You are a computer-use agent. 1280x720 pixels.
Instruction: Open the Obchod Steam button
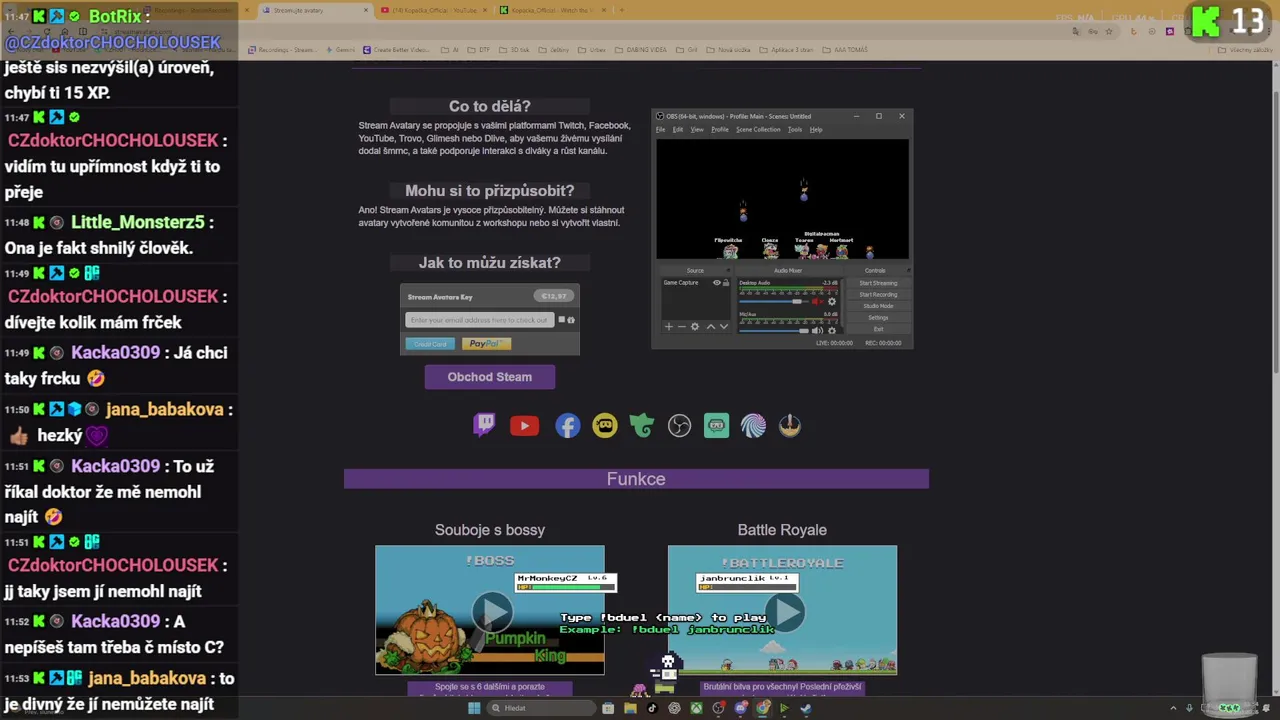point(490,377)
